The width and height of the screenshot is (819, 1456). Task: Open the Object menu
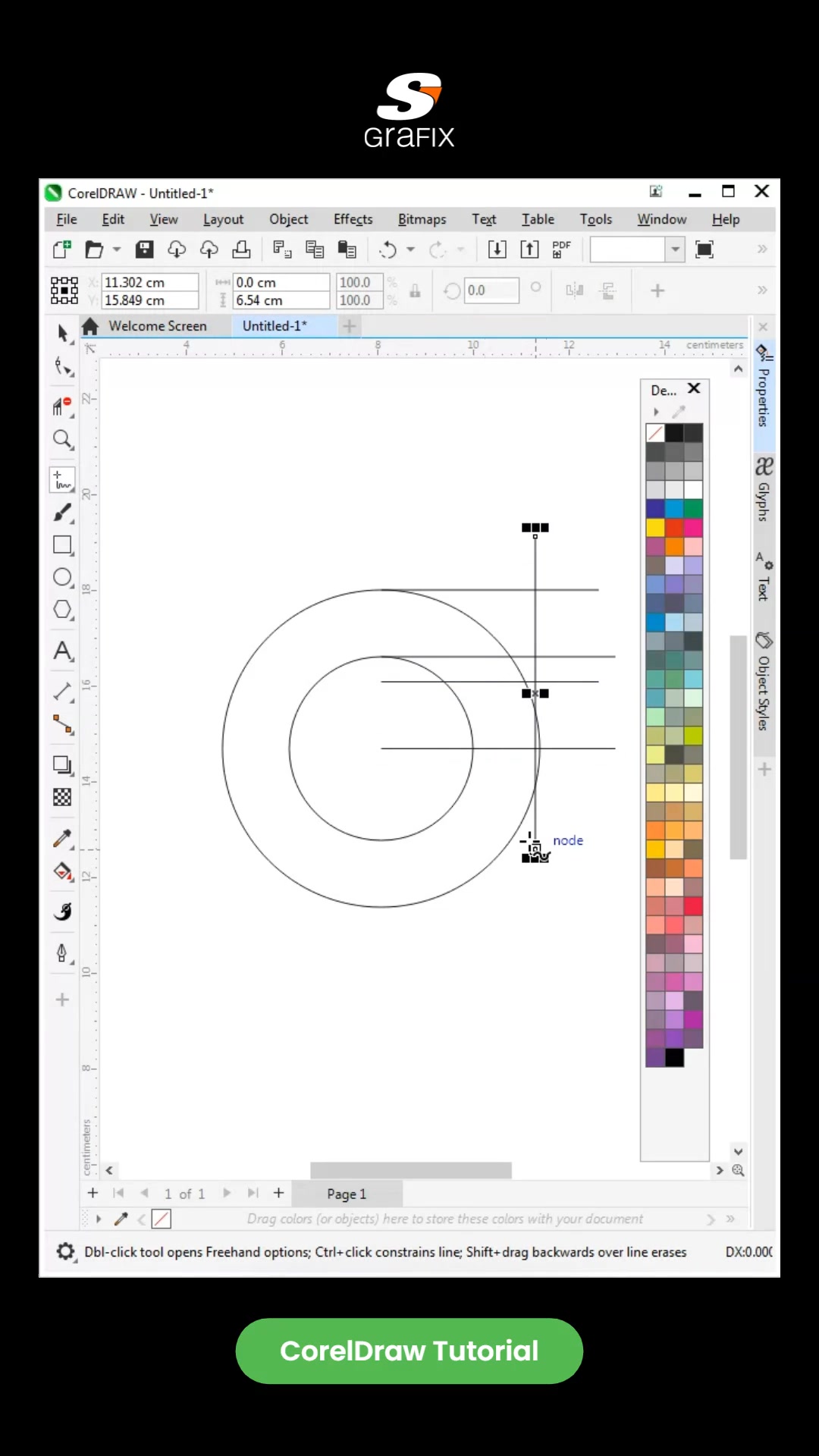click(x=289, y=219)
